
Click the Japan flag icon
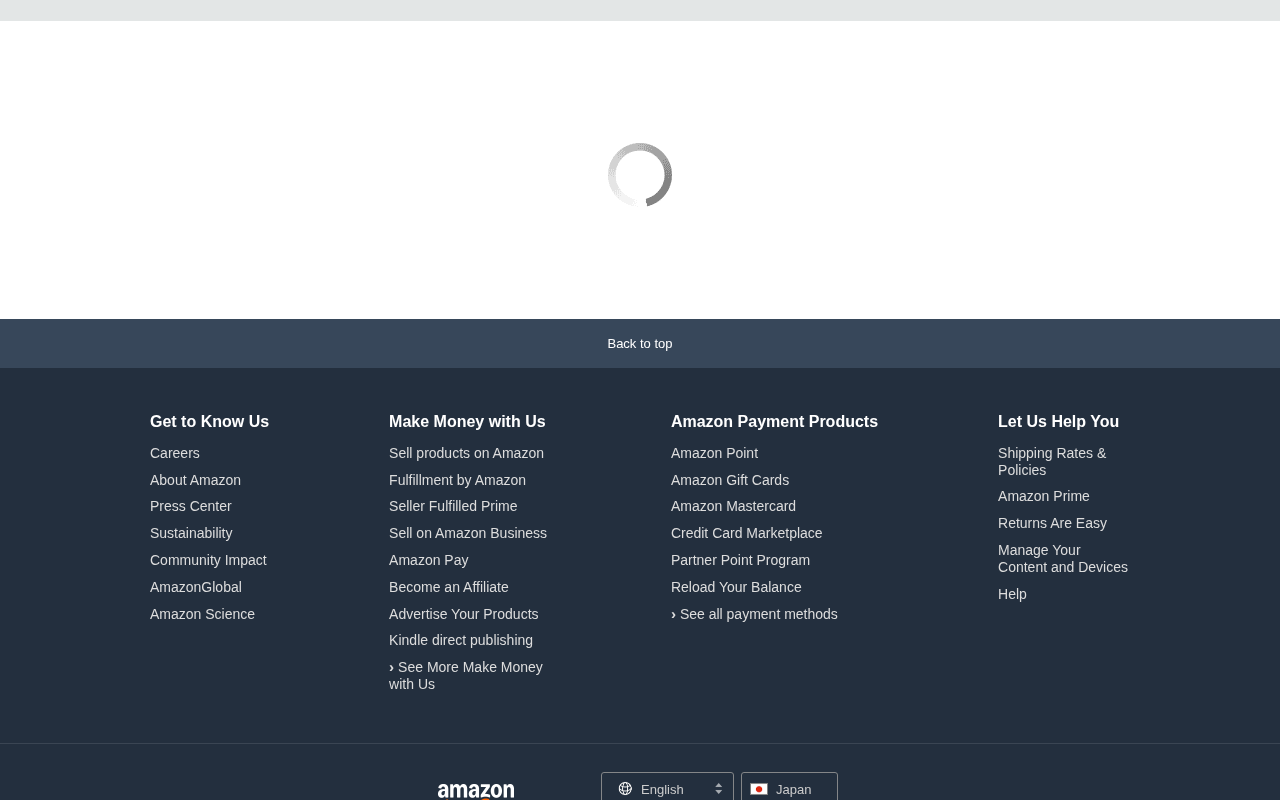(759, 789)
